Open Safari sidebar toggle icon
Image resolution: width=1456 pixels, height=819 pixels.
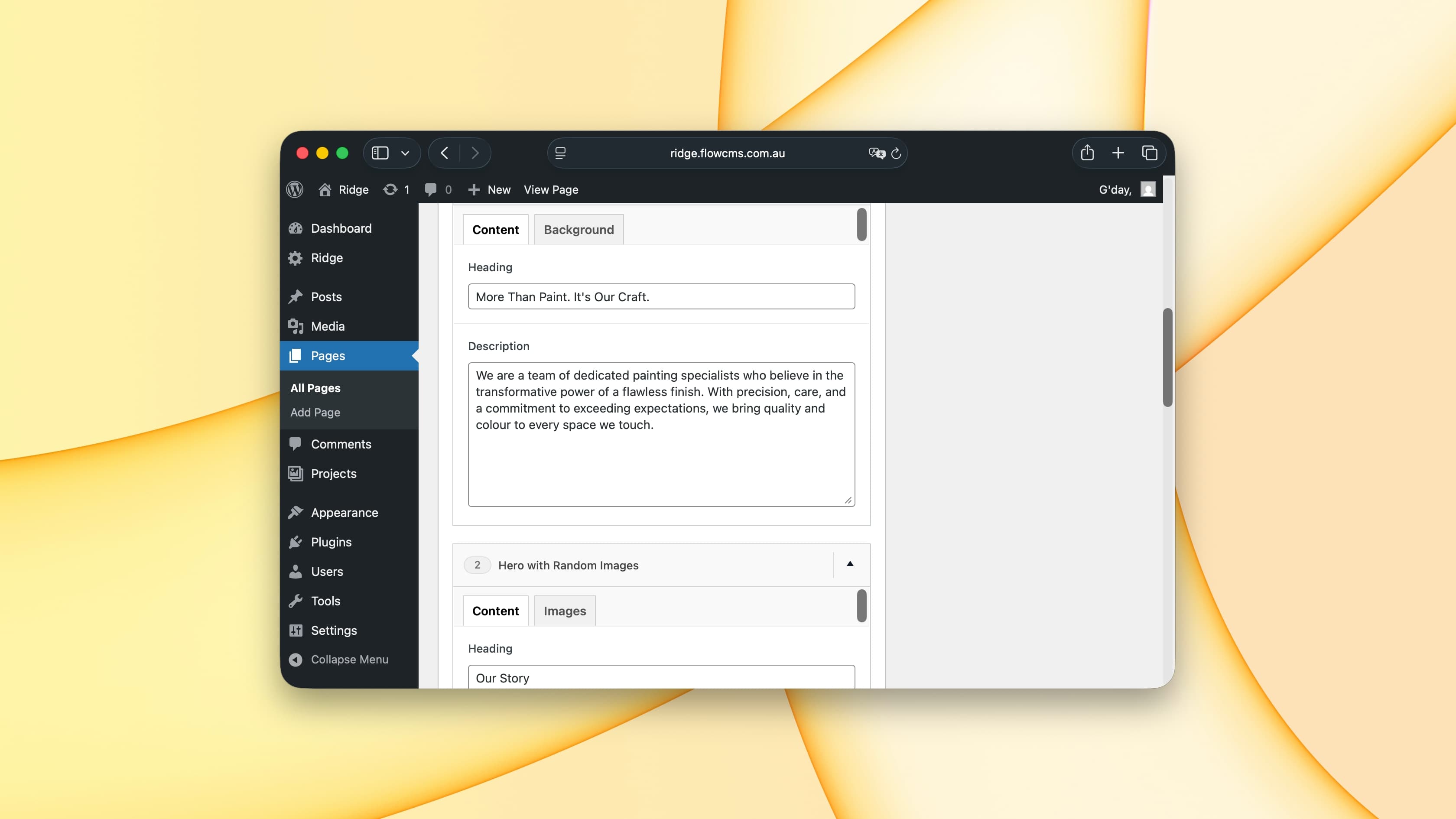tap(380, 153)
